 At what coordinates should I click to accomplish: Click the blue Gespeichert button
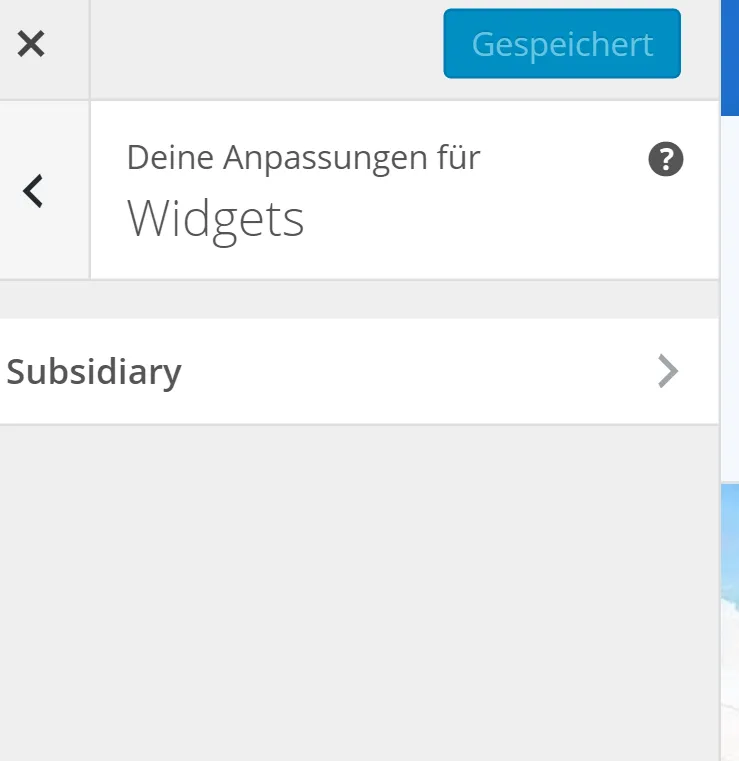(562, 43)
